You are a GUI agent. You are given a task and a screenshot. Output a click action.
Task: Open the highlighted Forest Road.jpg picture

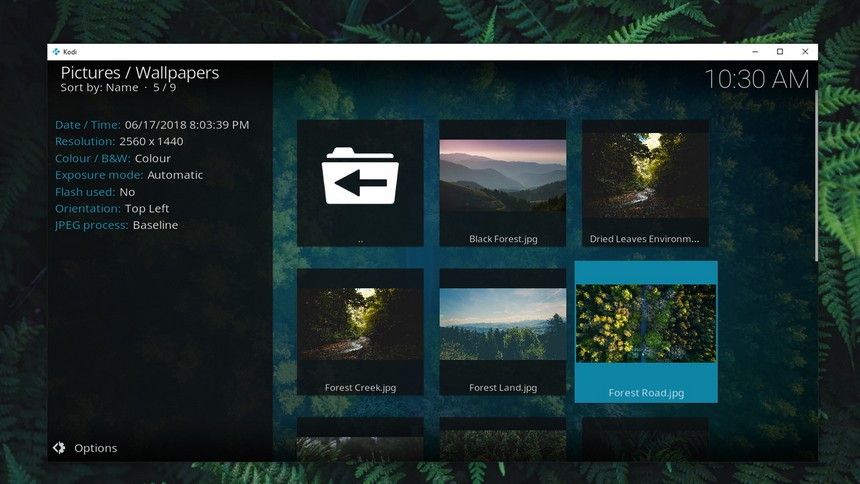point(646,324)
